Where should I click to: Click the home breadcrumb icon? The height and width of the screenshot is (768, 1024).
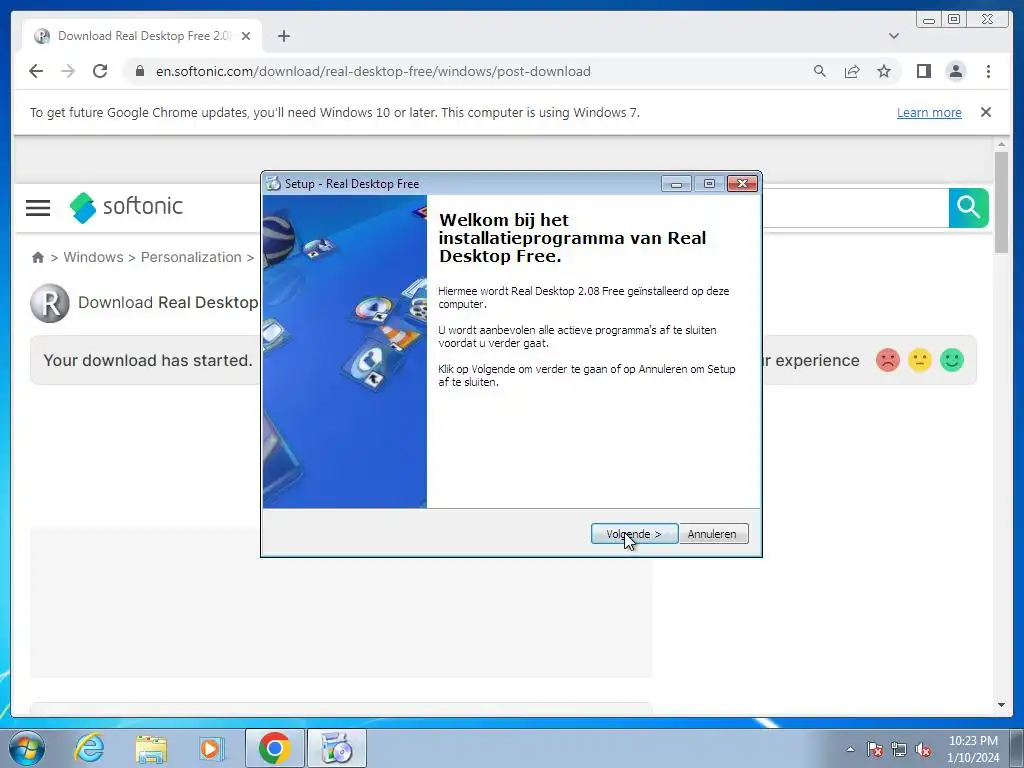(x=38, y=257)
